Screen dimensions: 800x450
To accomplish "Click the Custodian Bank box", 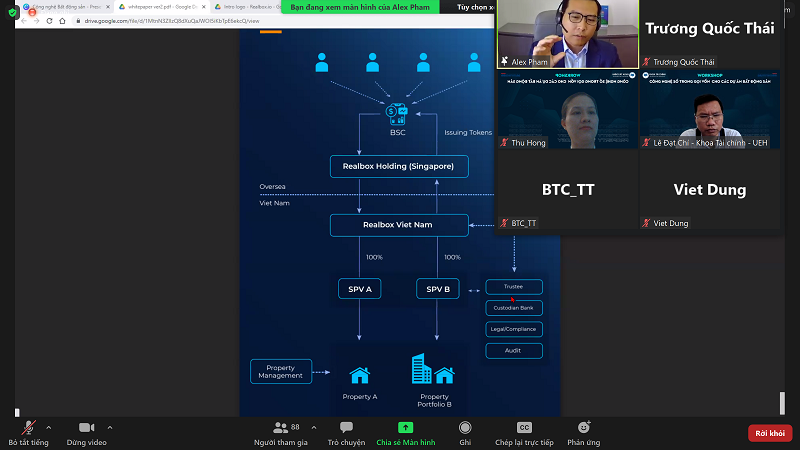I will 514,308.
